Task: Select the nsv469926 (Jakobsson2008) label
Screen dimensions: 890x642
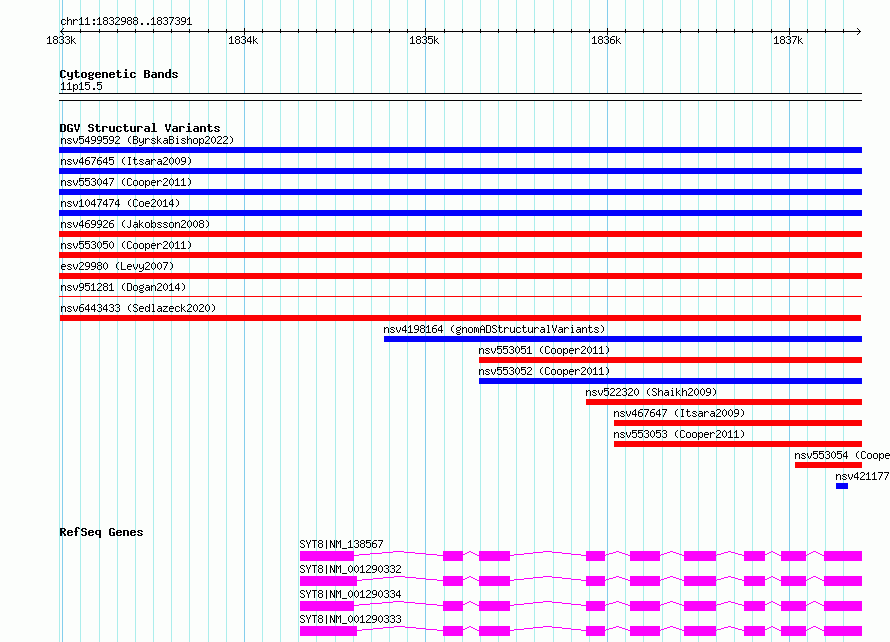Action: [x=135, y=224]
